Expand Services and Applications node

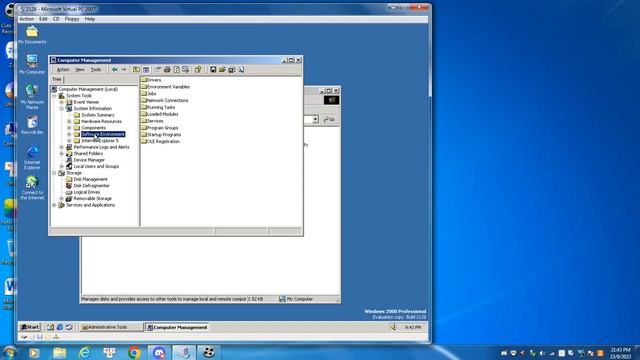point(54,205)
